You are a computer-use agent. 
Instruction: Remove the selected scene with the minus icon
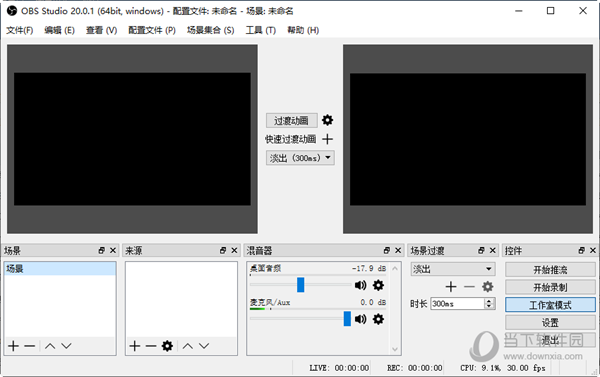29,346
